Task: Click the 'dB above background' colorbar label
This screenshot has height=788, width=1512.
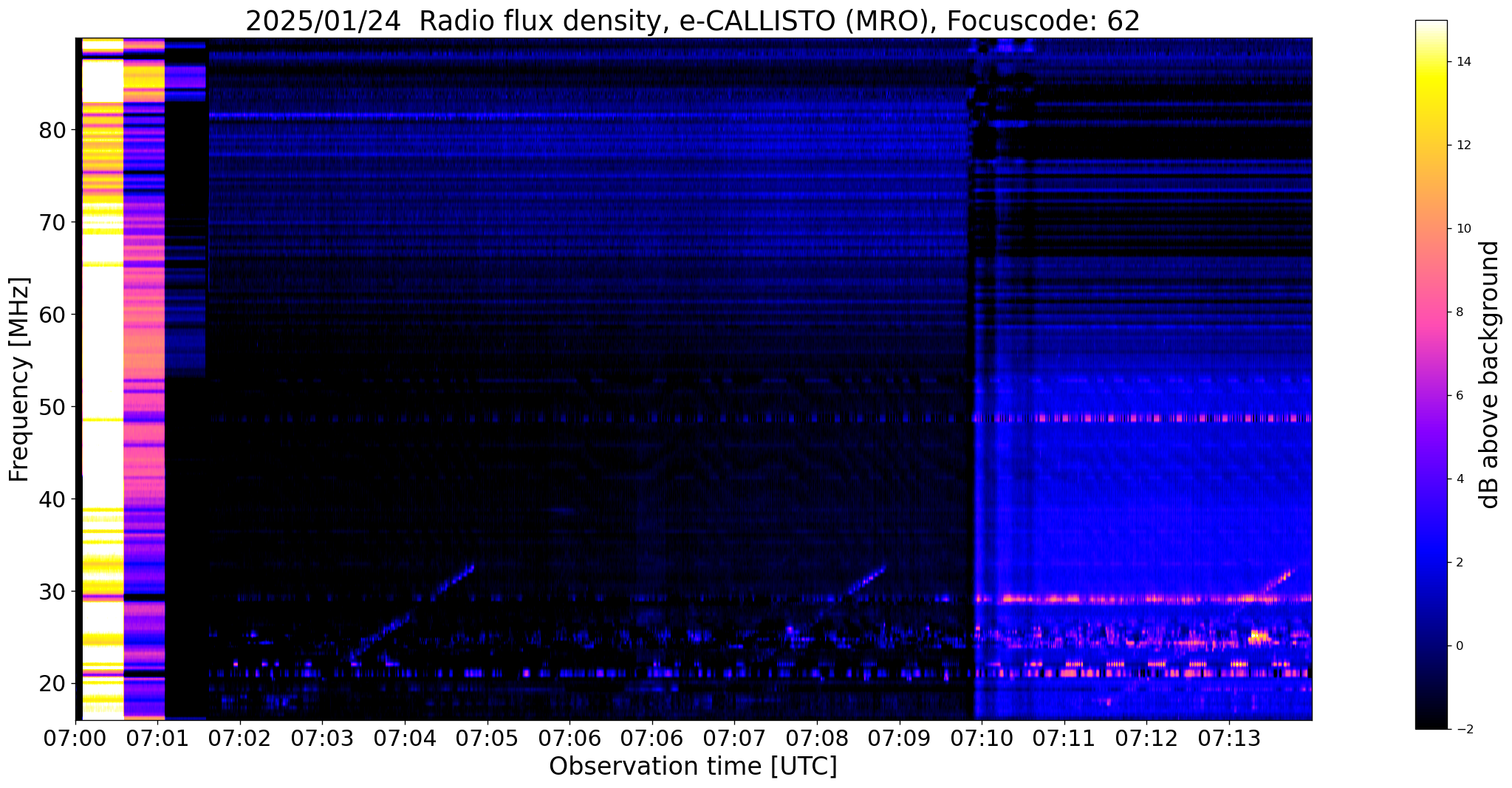Action: click(1490, 374)
